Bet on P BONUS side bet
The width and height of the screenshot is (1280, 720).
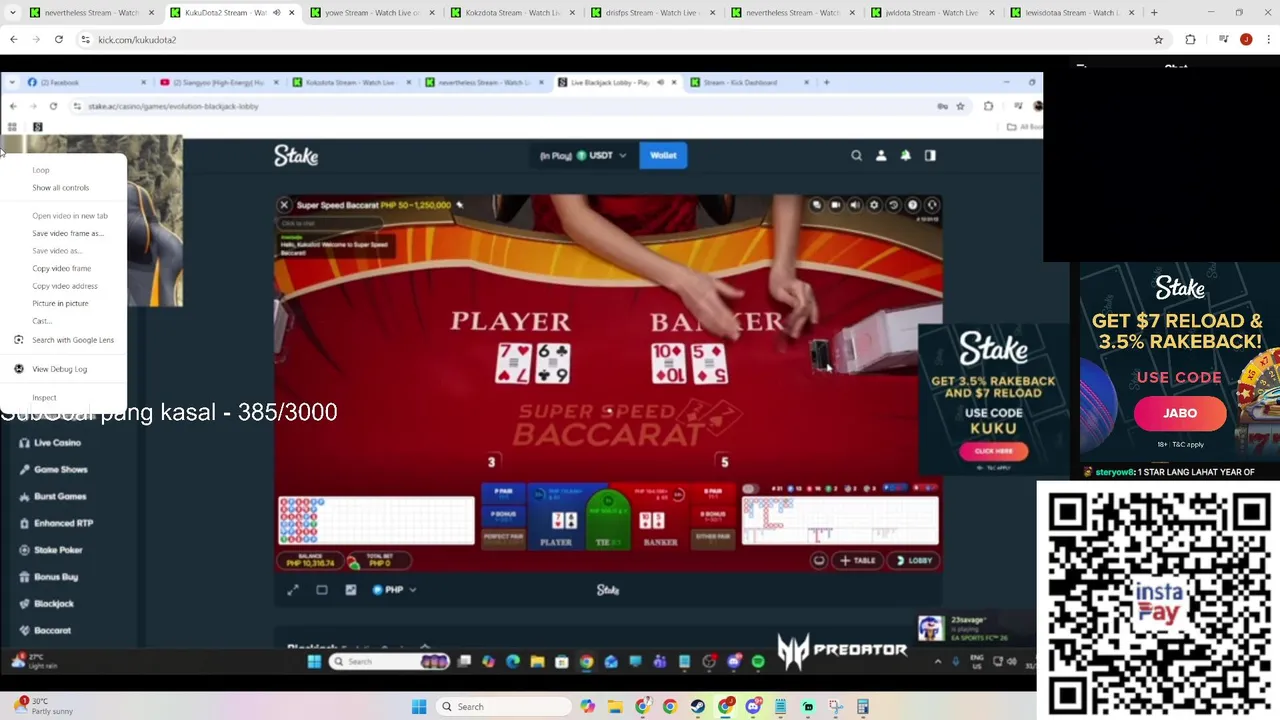click(503, 517)
